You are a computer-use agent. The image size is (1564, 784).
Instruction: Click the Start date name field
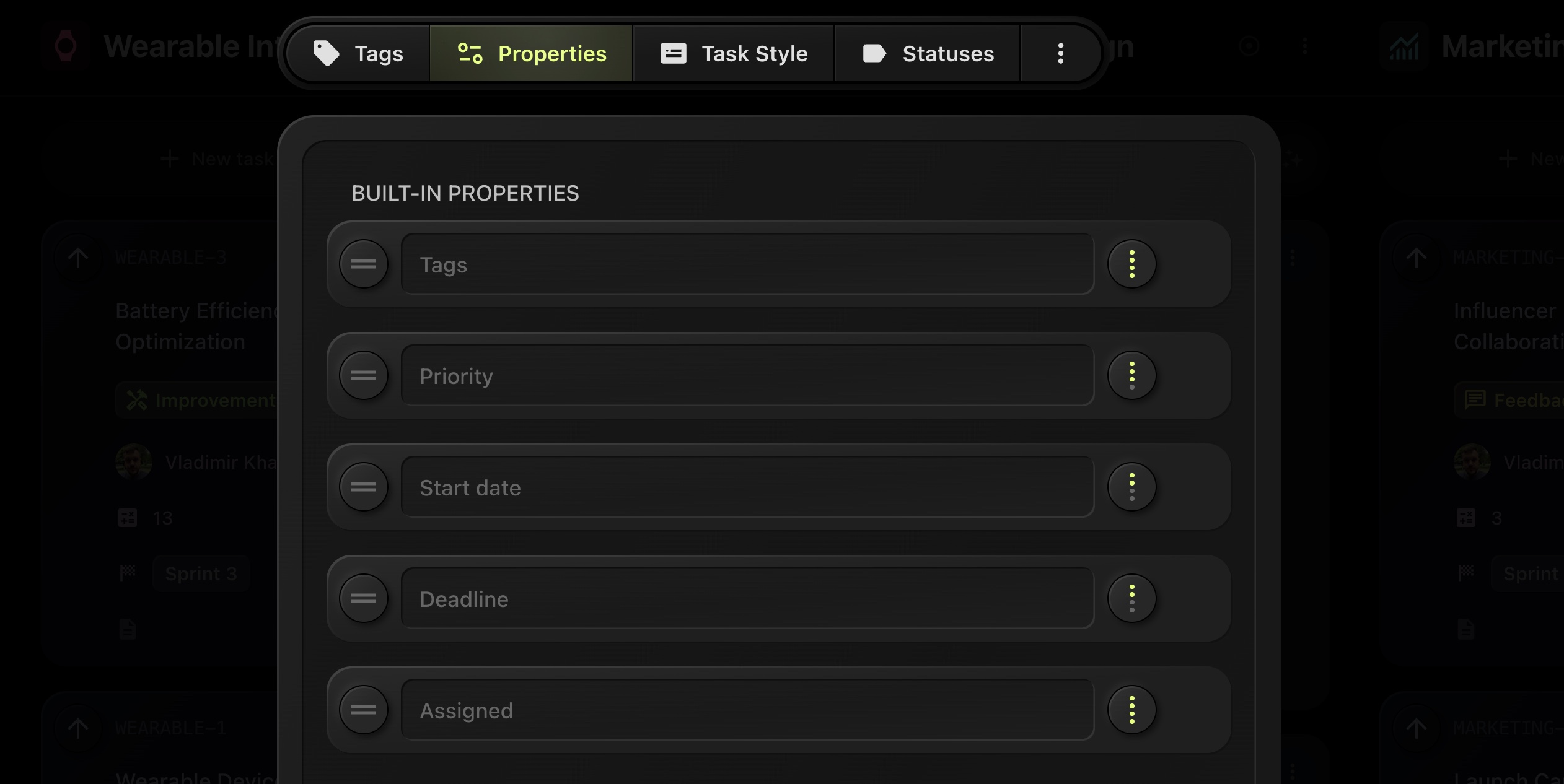747,487
